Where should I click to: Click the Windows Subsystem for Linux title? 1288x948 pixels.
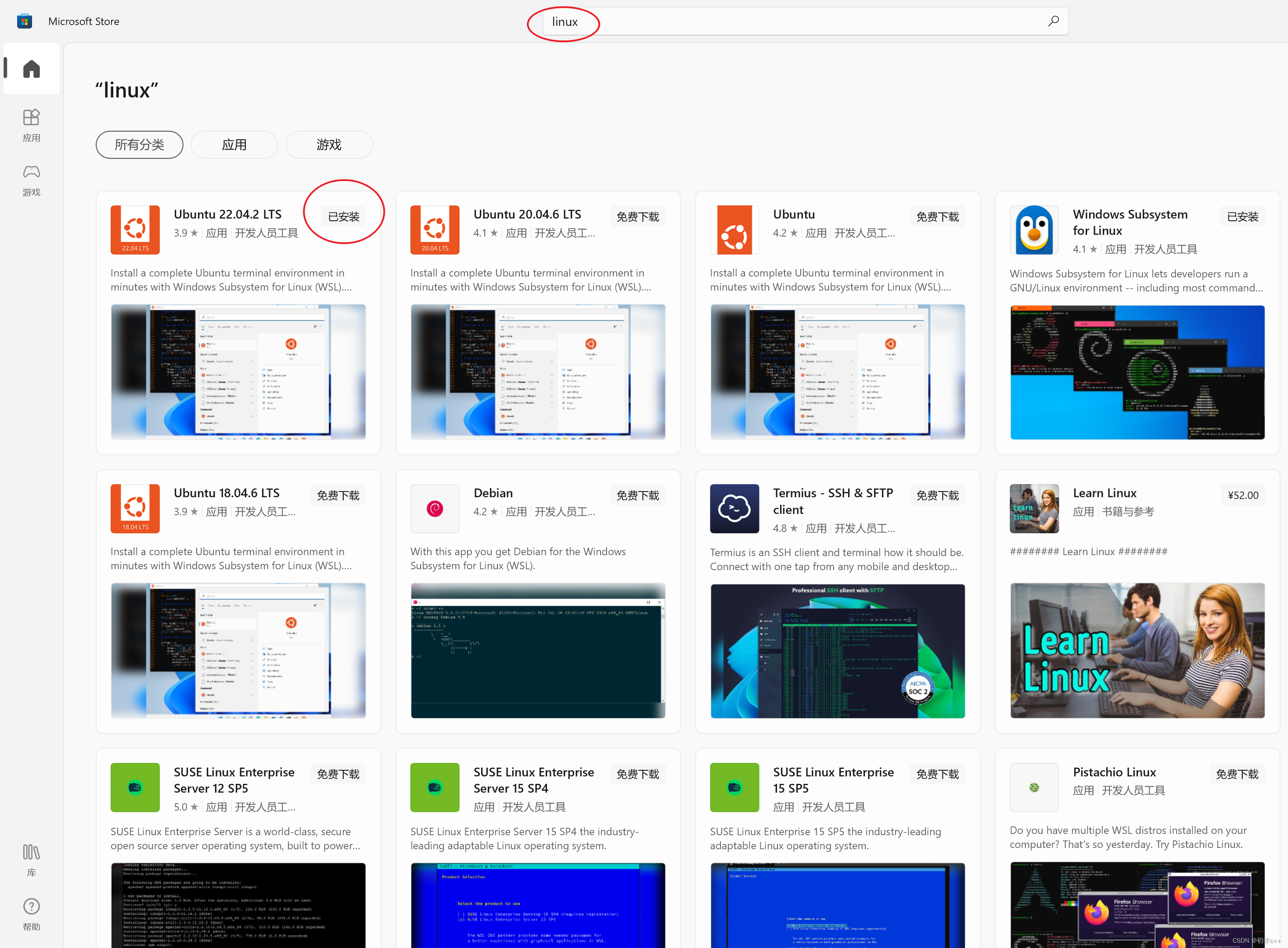[1130, 222]
